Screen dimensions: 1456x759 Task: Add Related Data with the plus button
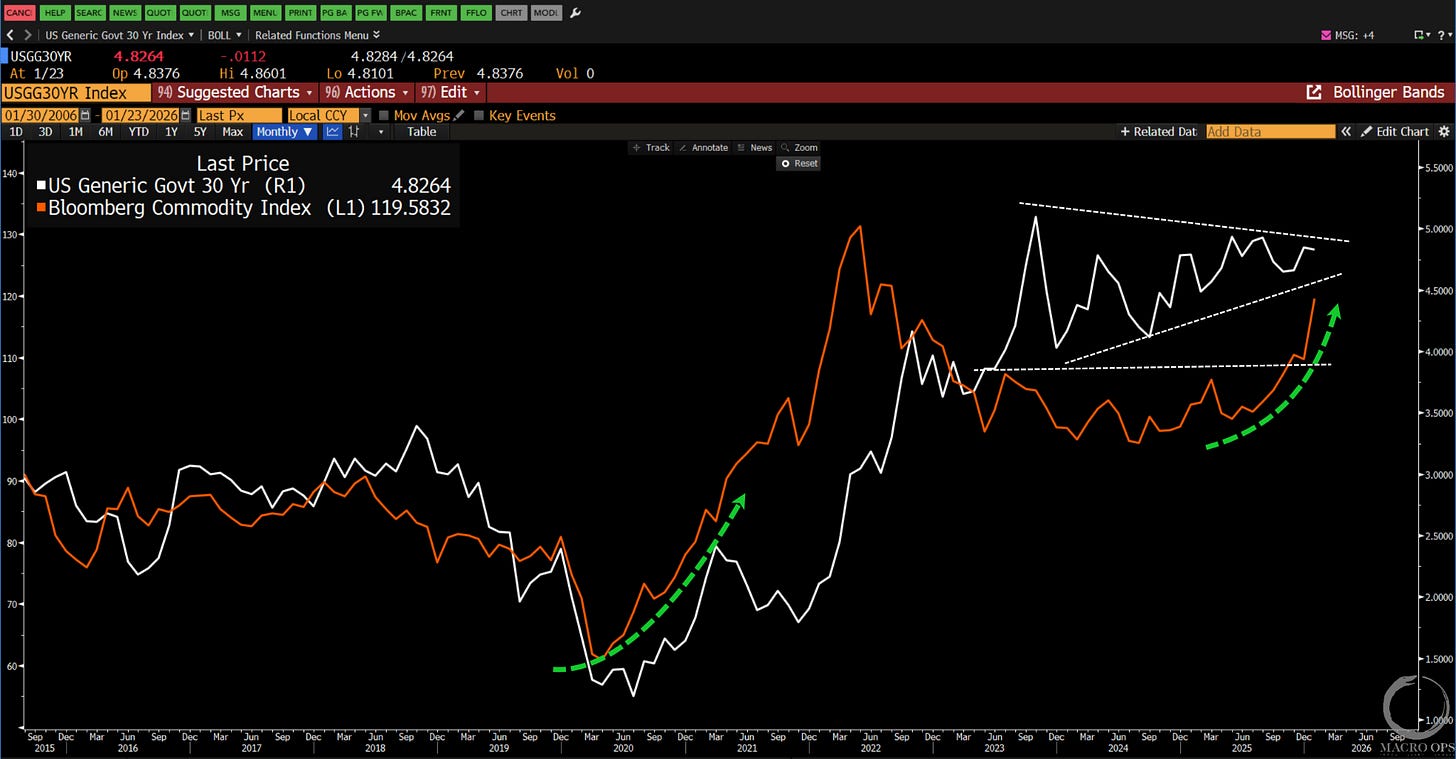click(1158, 131)
